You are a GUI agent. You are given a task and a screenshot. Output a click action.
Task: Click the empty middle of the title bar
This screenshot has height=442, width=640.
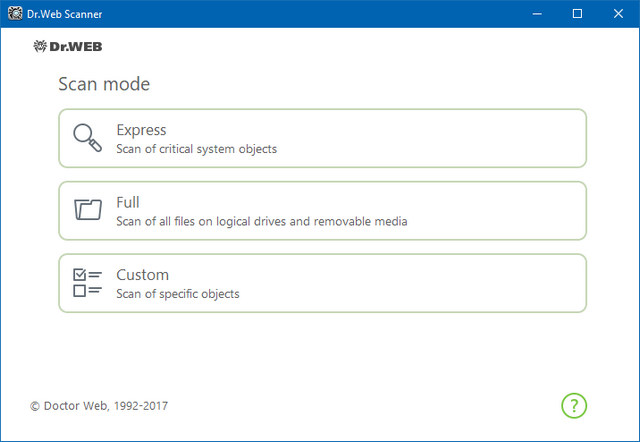click(x=300, y=14)
